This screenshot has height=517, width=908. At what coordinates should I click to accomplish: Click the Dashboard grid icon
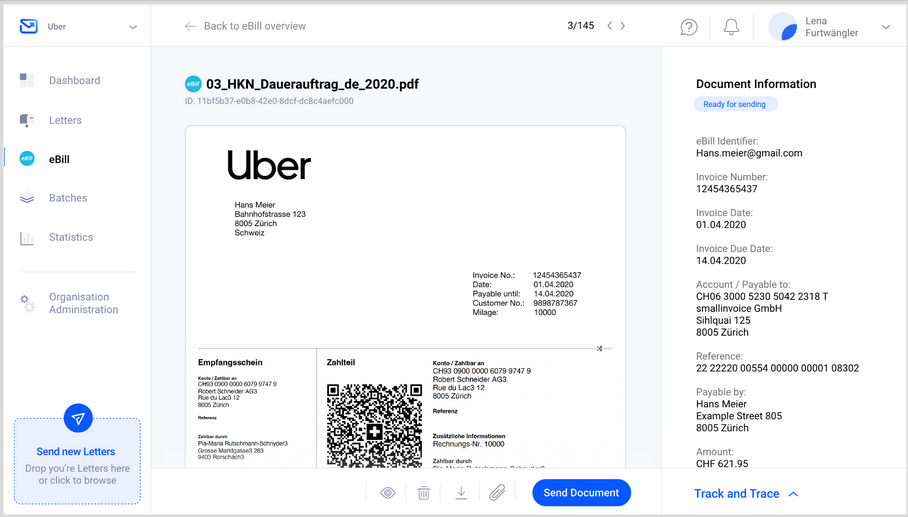pos(27,80)
